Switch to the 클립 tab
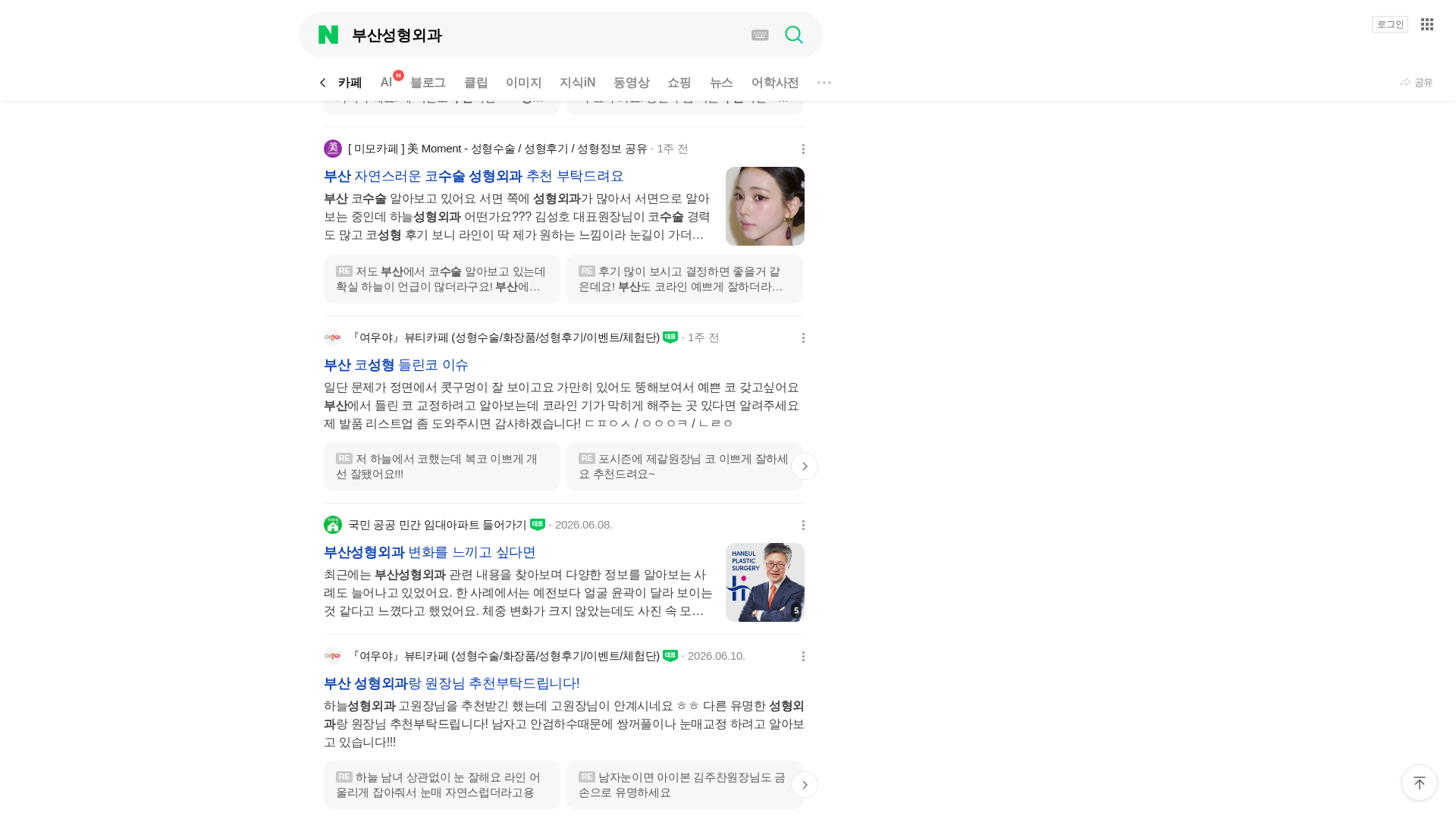 pyautogui.click(x=476, y=83)
